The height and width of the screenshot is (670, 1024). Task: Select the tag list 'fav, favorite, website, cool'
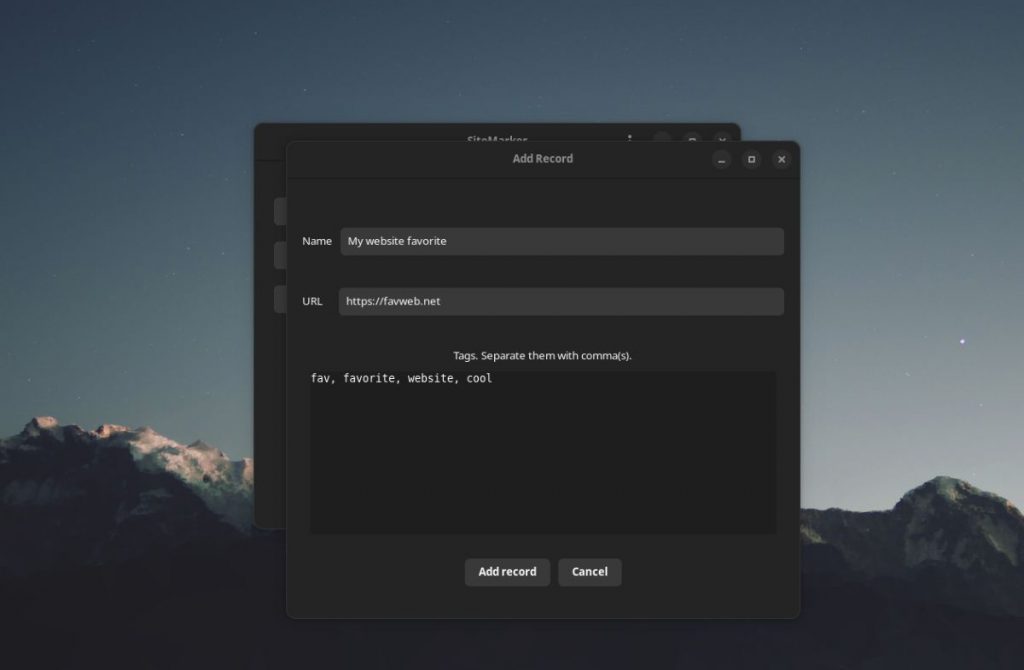click(400, 378)
